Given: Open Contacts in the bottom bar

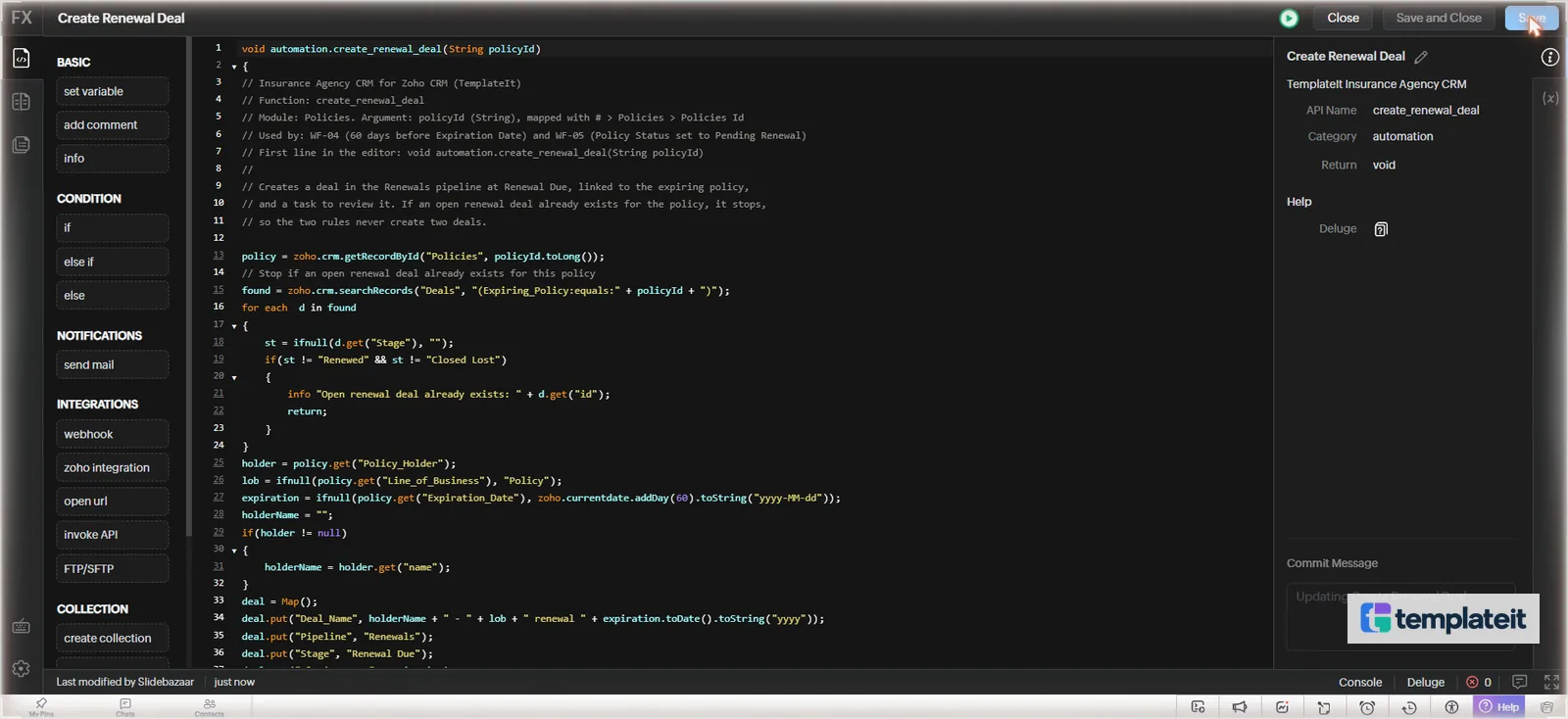Looking at the screenshot, I should point(209,707).
